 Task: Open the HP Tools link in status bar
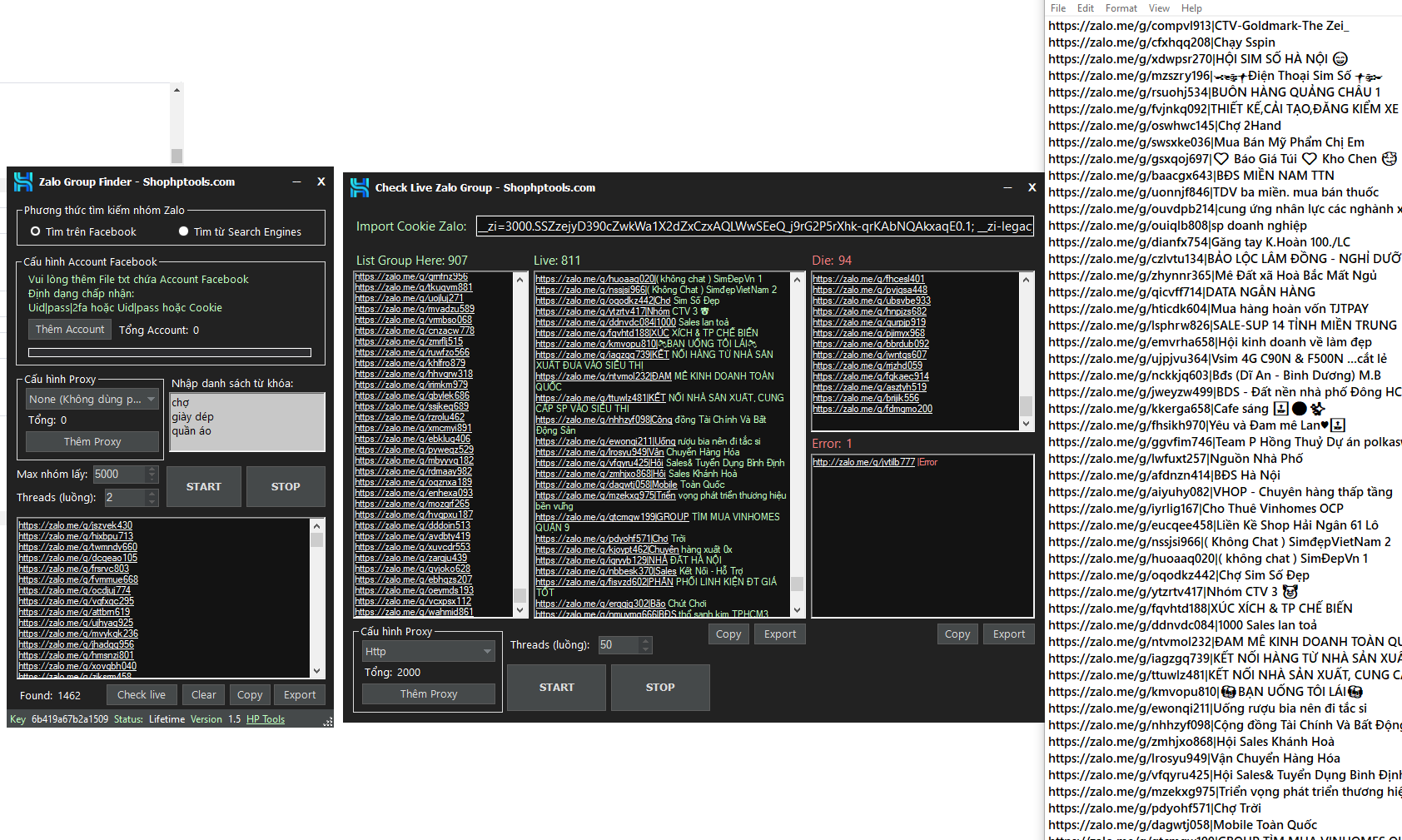pos(265,719)
